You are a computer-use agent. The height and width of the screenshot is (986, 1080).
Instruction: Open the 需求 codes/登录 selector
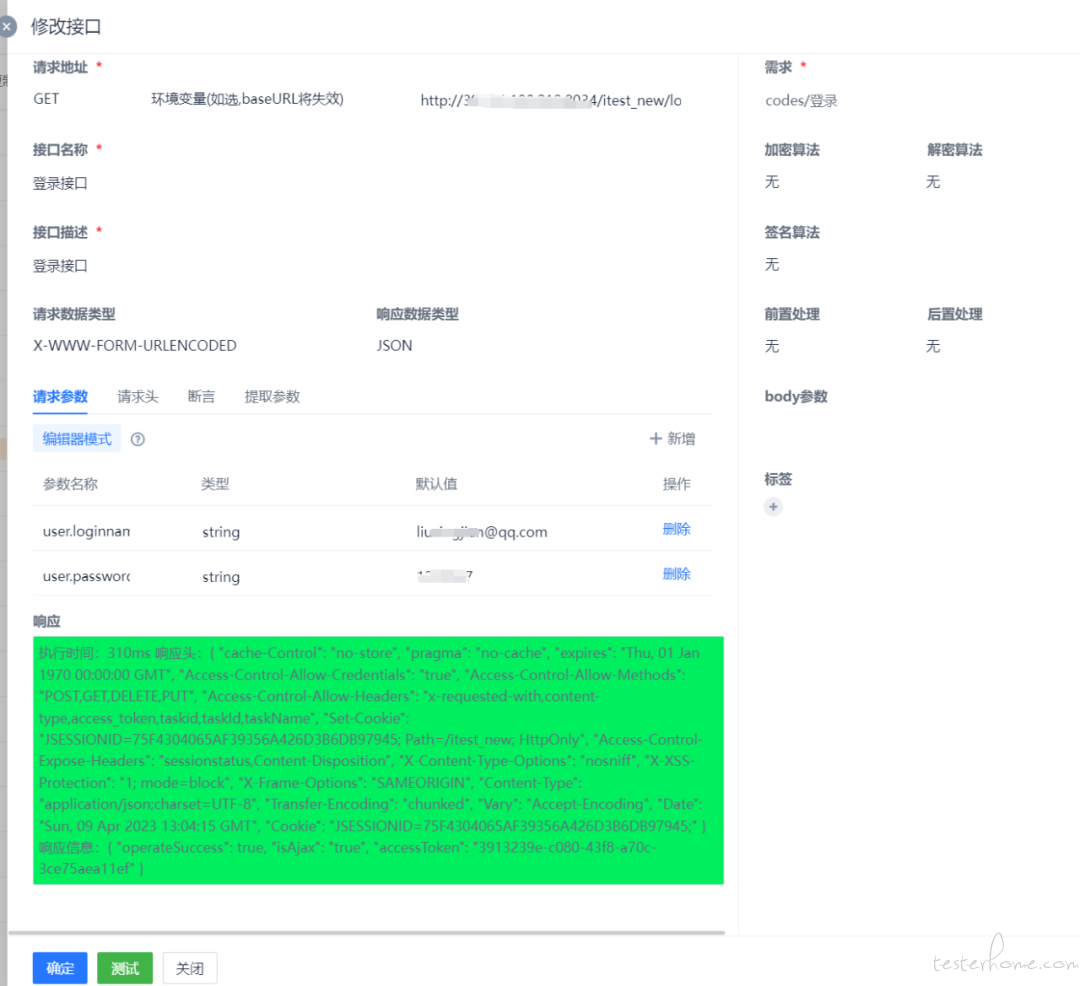[x=900, y=101]
